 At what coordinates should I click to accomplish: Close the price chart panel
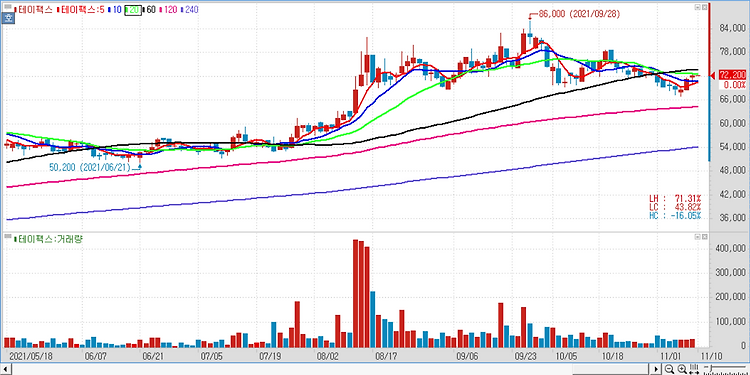(705, 7)
